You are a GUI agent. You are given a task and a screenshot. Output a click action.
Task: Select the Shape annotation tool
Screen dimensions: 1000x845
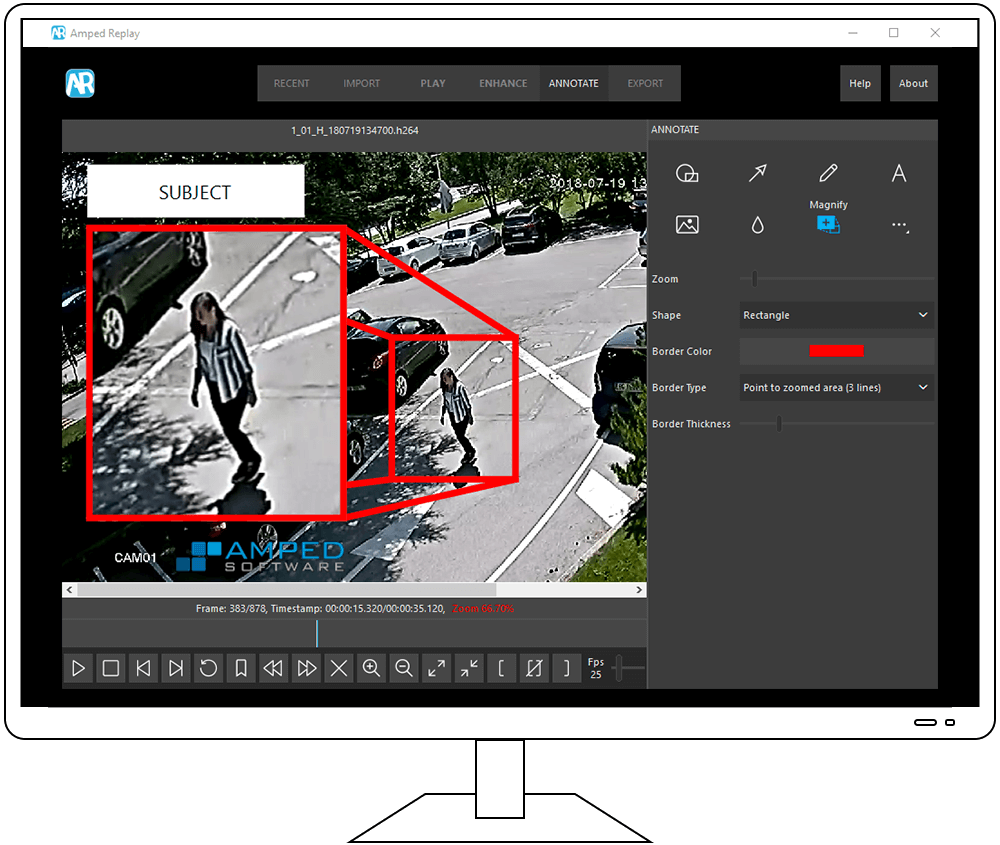tap(687, 174)
